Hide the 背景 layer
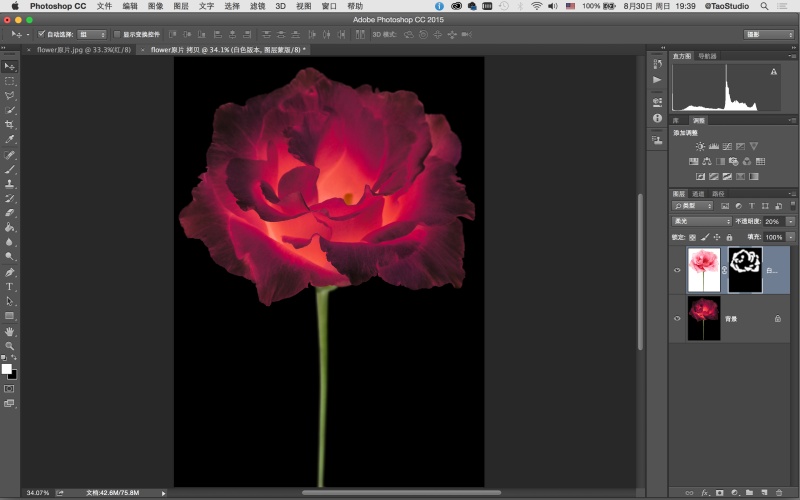This screenshot has width=800, height=500. (677, 318)
